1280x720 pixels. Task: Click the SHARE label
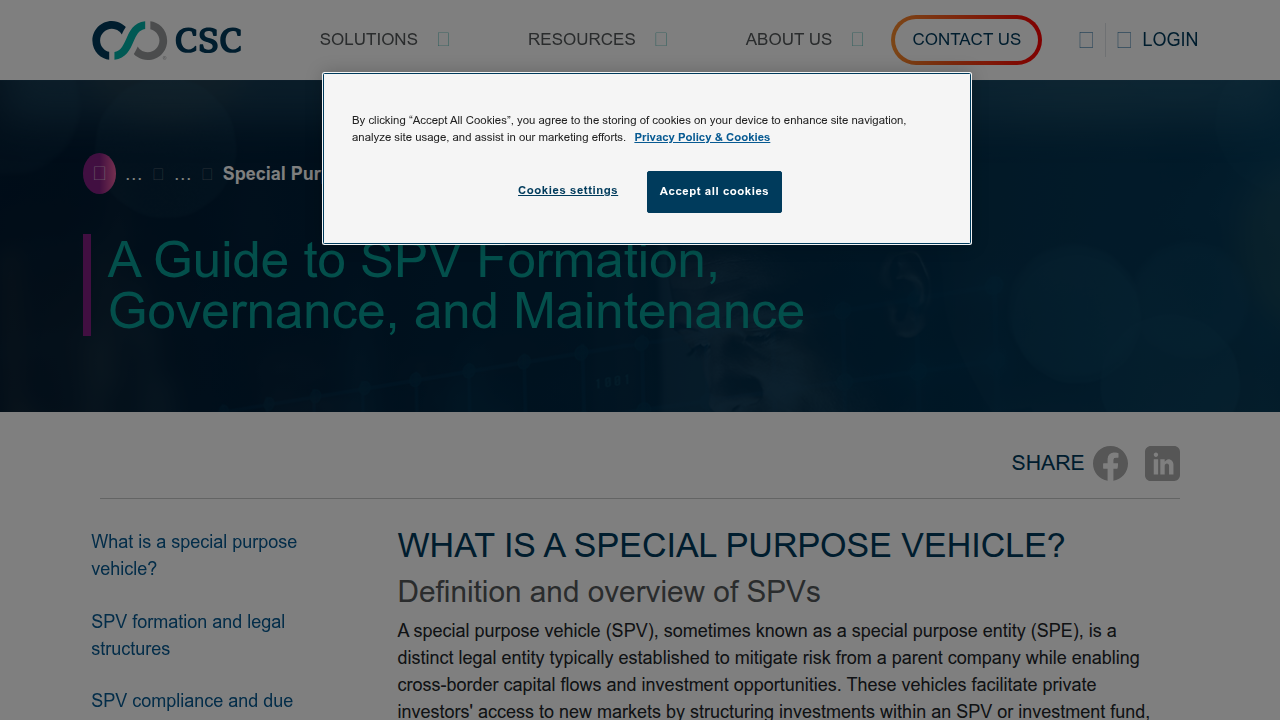coord(1048,463)
